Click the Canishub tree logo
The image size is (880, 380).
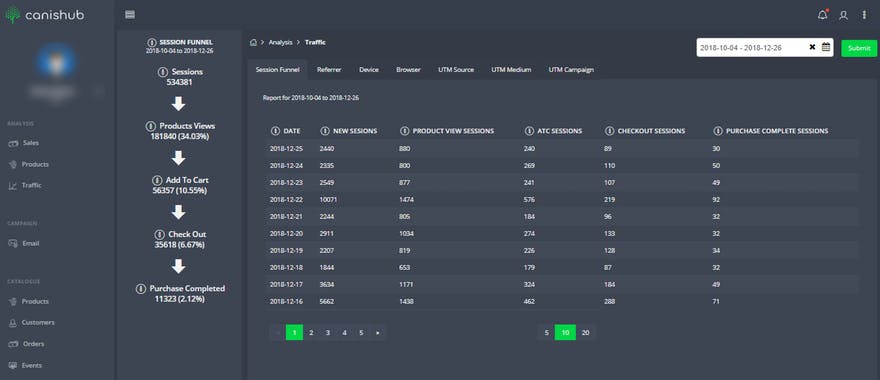click(12, 15)
